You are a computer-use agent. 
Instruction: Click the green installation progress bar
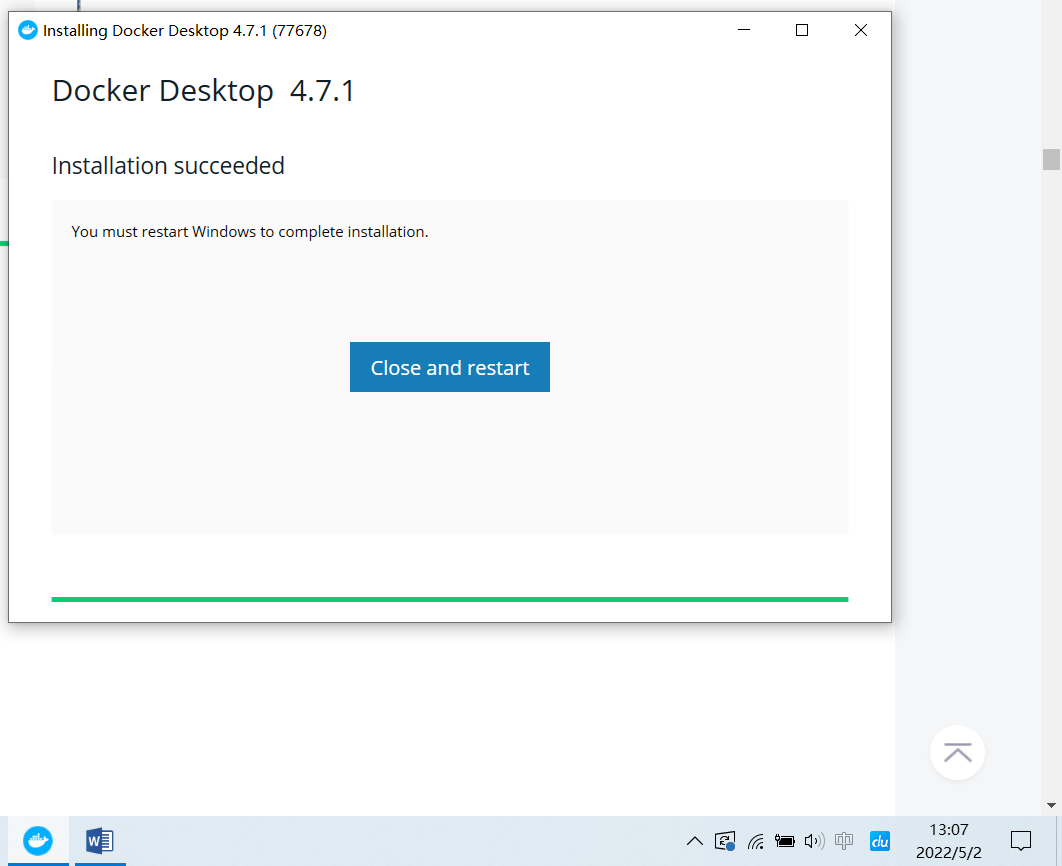[450, 599]
